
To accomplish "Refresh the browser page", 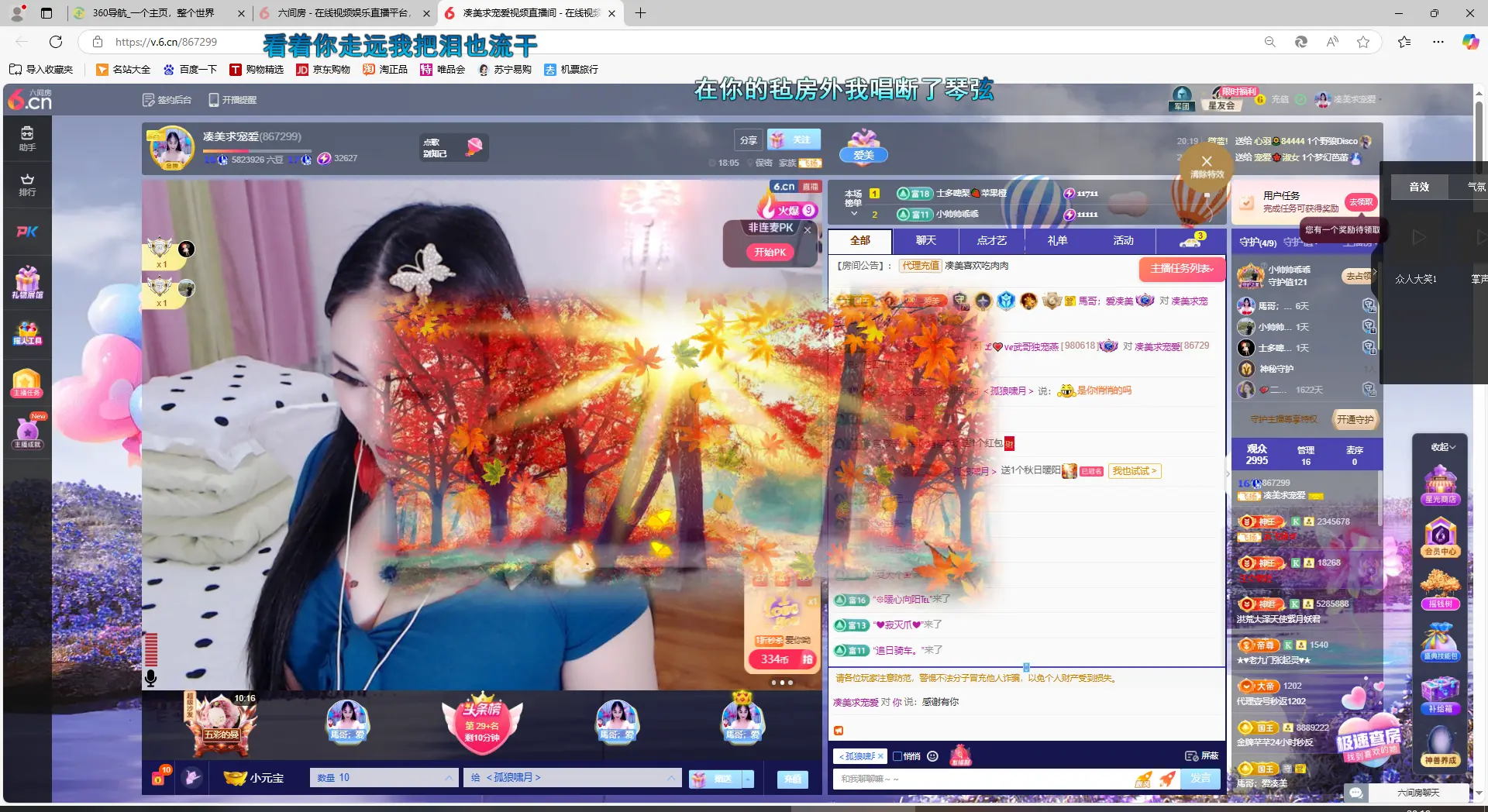I will 56,42.
